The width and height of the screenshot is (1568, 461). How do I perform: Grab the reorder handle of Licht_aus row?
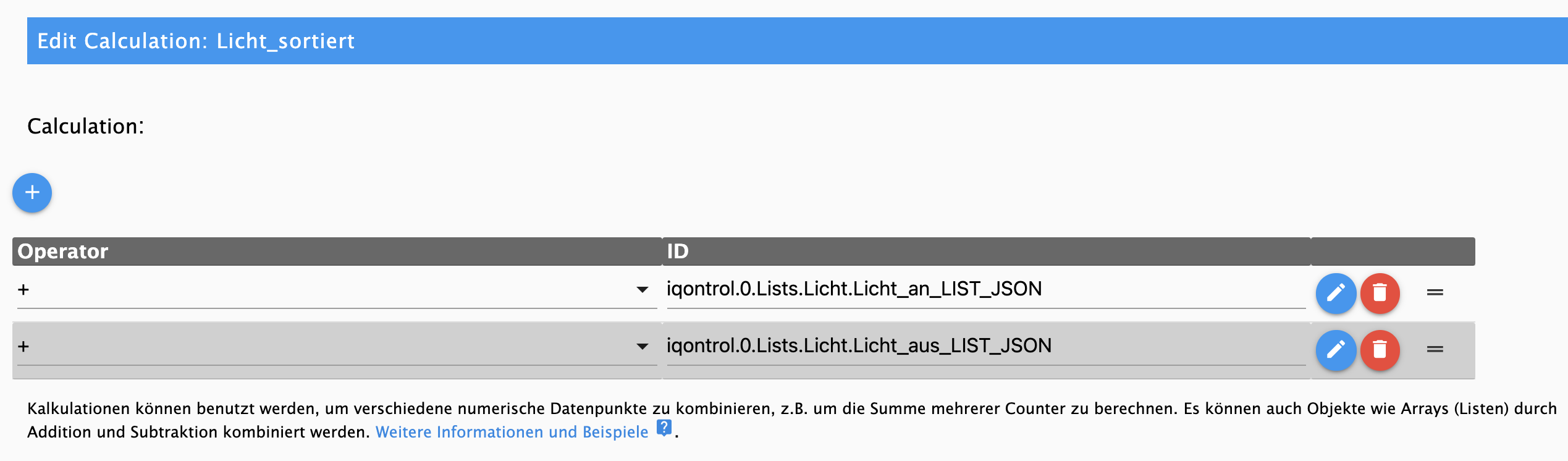1435,349
